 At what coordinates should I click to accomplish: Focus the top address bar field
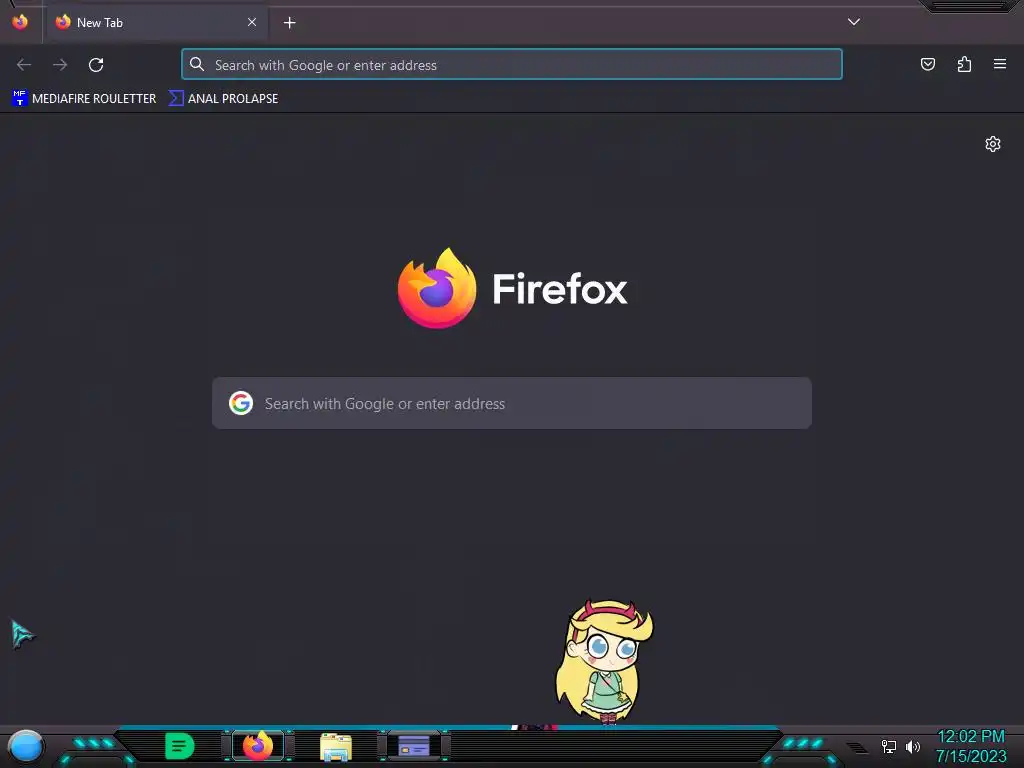click(x=512, y=65)
